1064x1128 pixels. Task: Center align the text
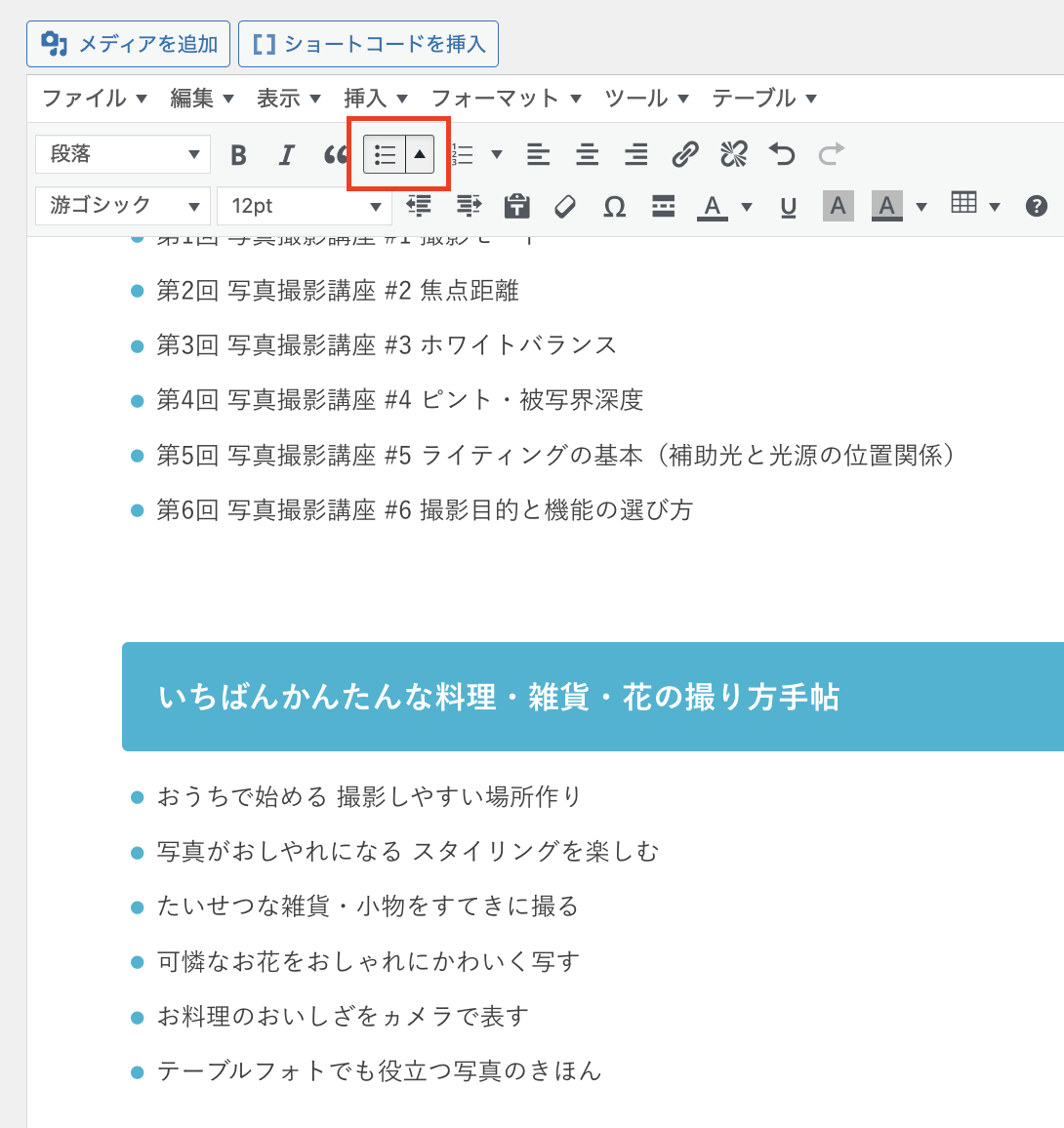pyautogui.click(x=587, y=154)
